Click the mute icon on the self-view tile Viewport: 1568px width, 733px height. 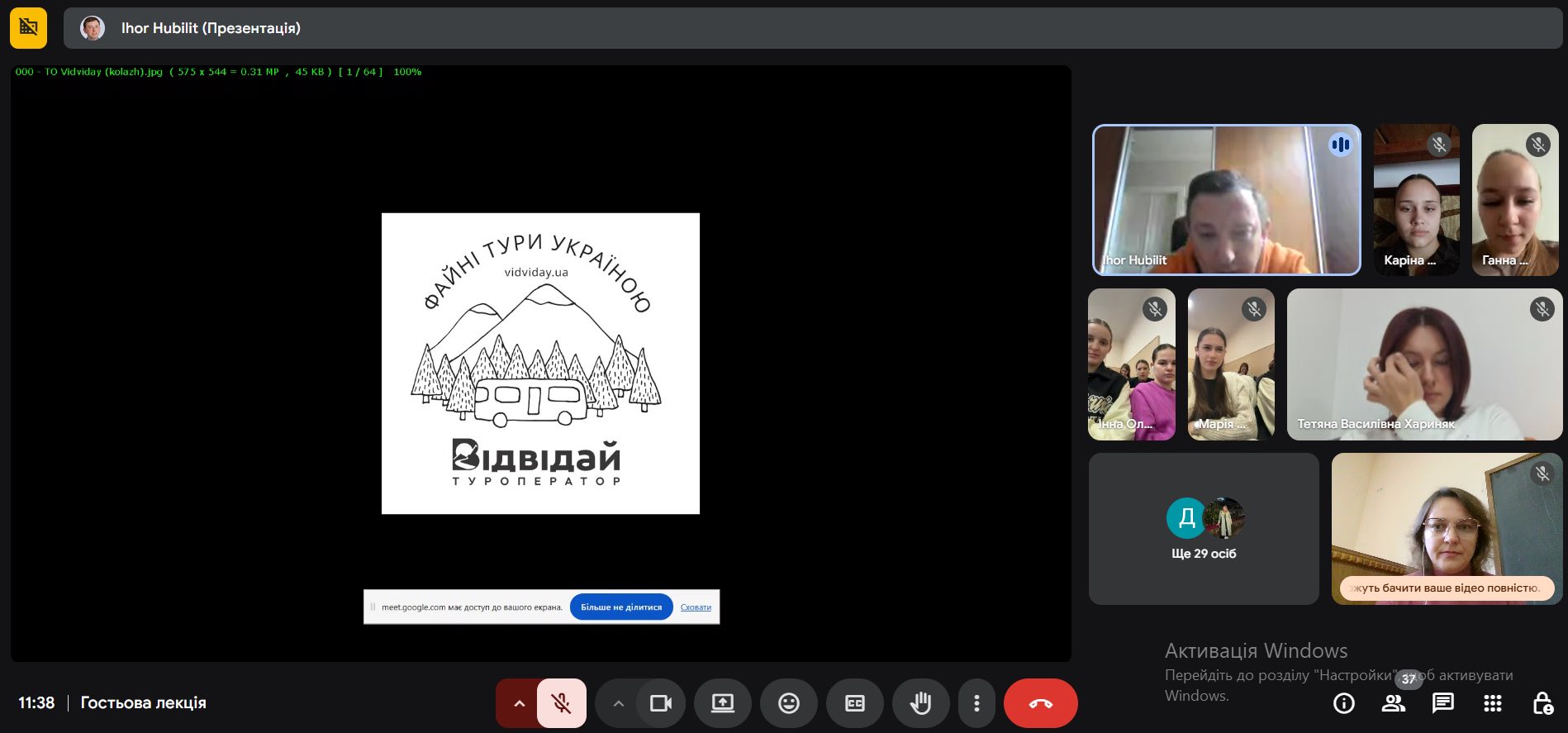click(1542, 474)
